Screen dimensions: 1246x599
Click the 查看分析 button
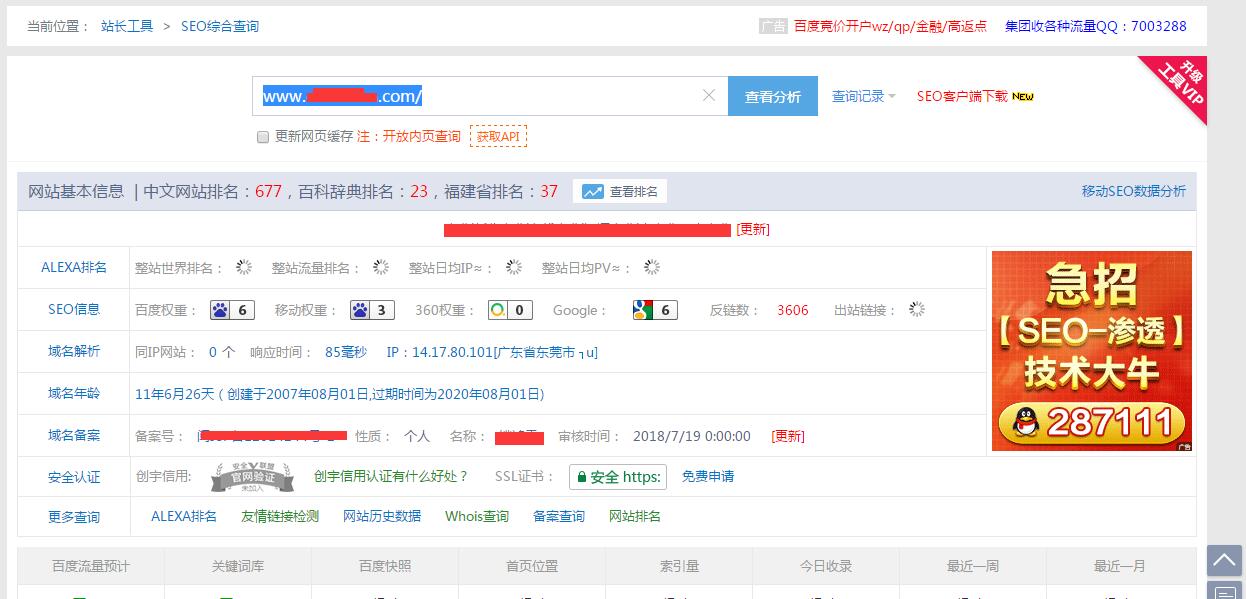(x=770, y=95)
